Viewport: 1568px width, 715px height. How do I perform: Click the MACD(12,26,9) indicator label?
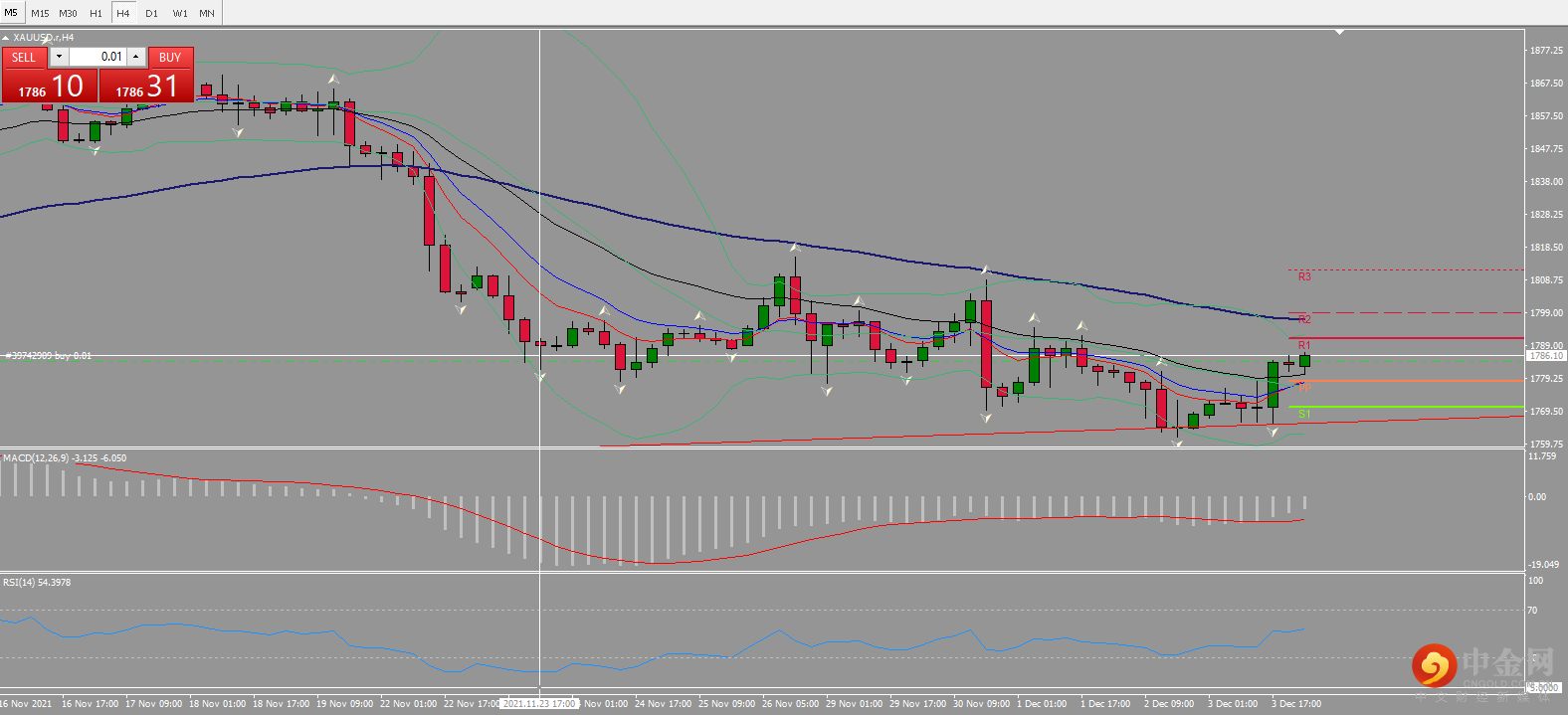65,458
